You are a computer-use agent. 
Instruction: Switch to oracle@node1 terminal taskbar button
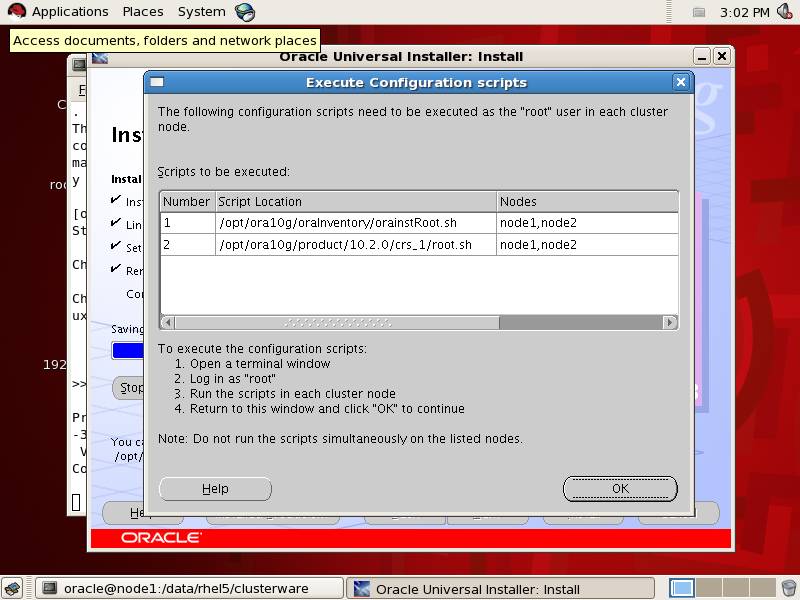(189, 589)
